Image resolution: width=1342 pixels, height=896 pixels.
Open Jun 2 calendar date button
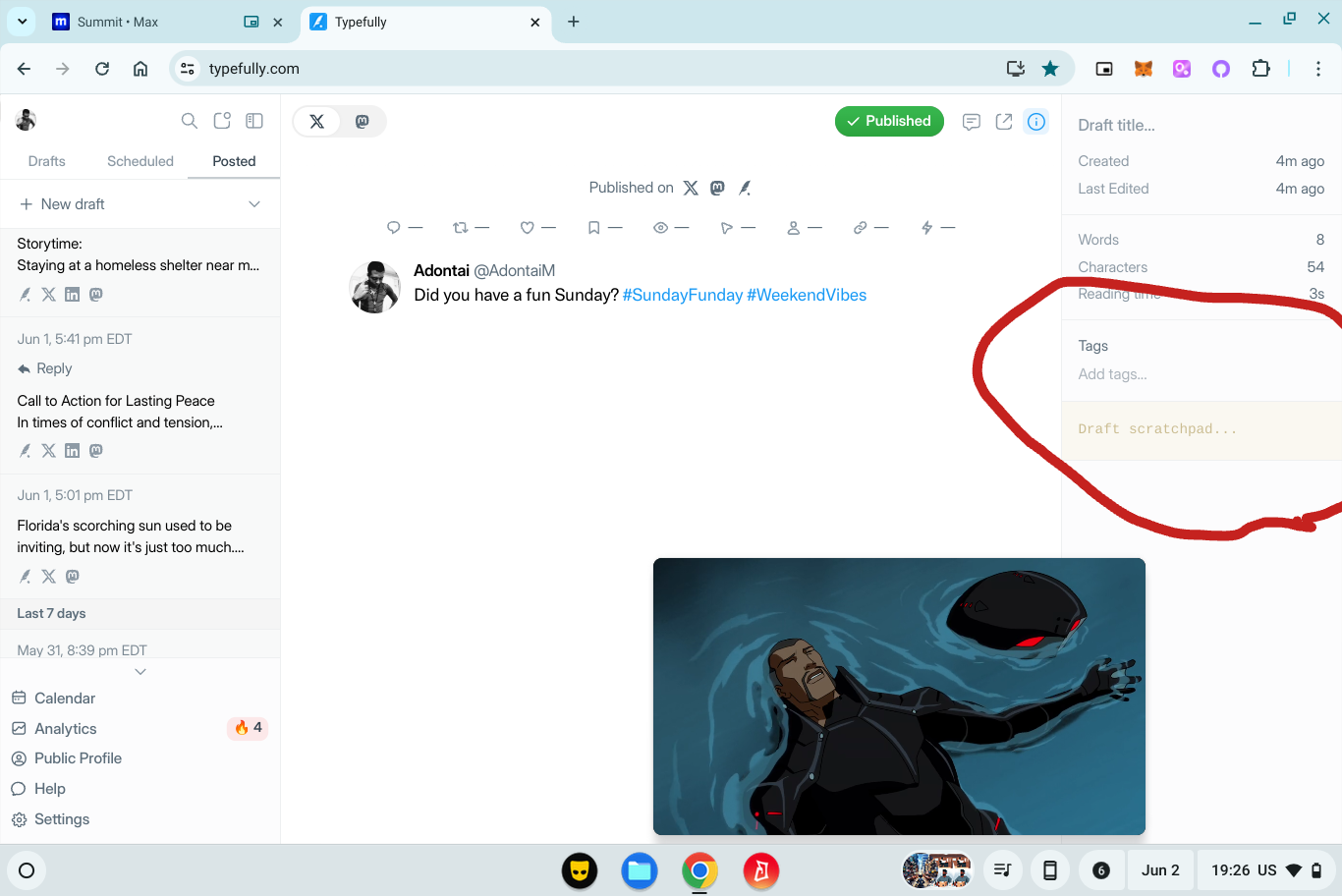tap(1160, 870)
